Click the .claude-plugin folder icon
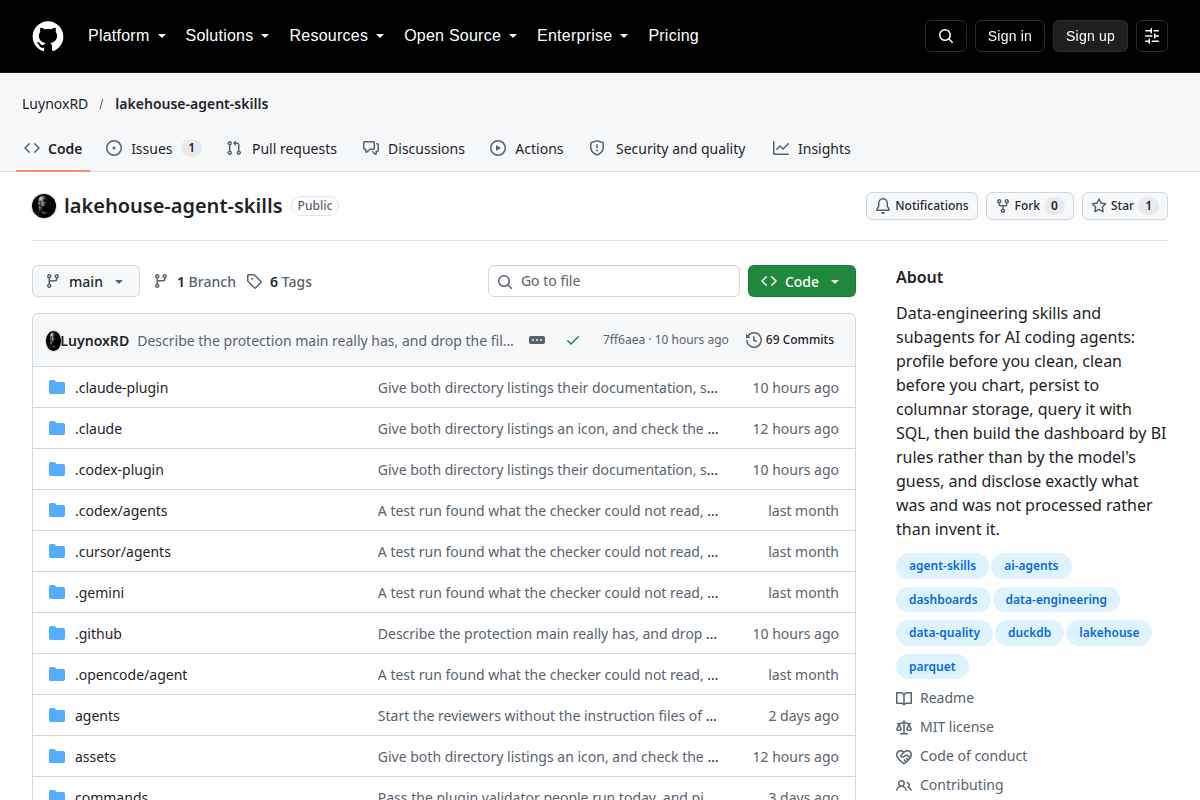 [x=57, y=388]
